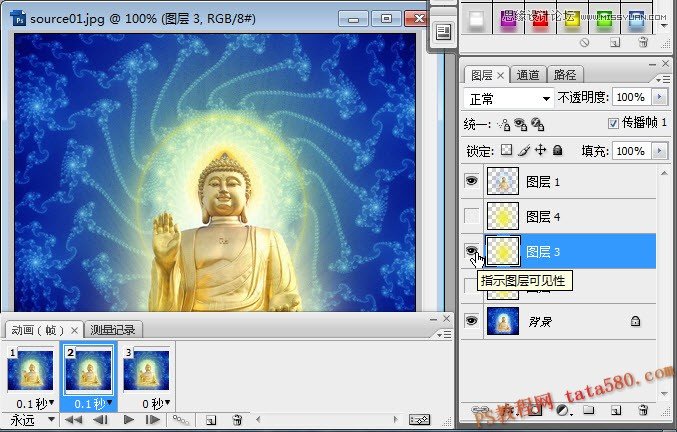The height and width of the screenshot is (432, 677).
Task: Toggle lock position
Action: pyautogui.click(x=541, y=150)
